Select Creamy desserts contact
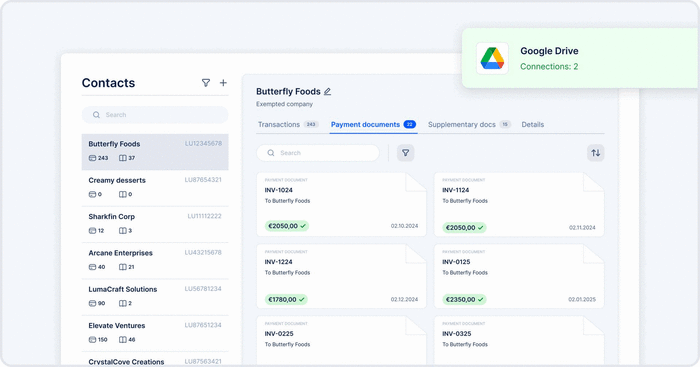The width and height of the screenshot is (700, 367). click(155, 188)
